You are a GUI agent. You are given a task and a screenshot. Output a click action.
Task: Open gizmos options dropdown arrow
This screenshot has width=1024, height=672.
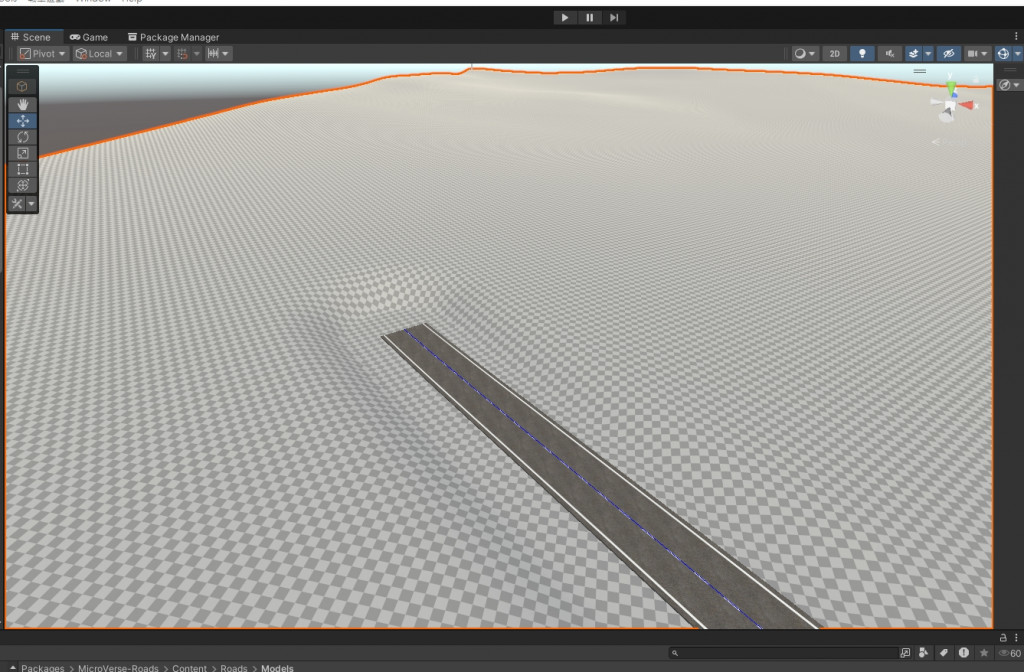[x=1017, y=54]
